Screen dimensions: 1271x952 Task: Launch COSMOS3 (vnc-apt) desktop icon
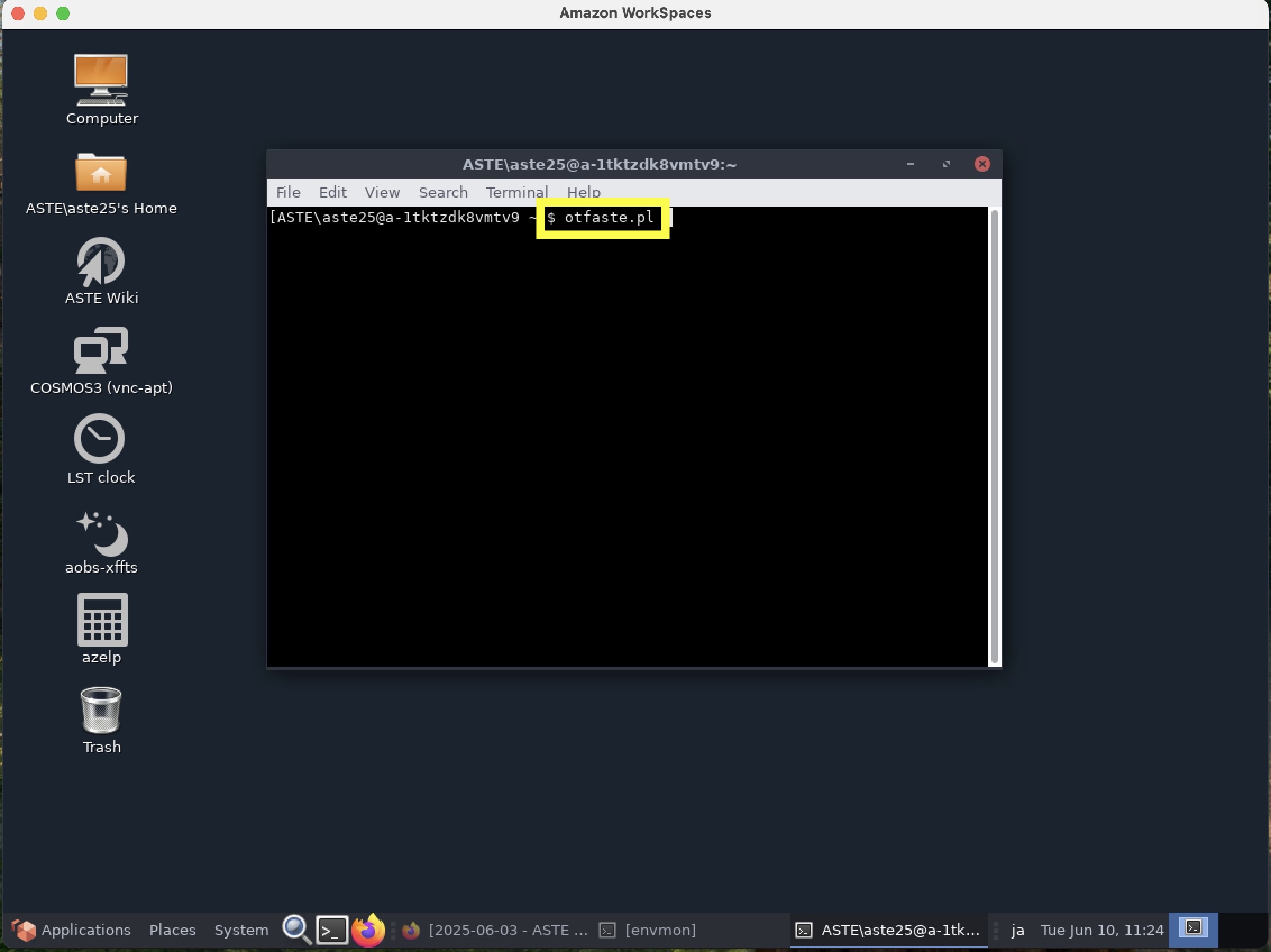pyautogui.click(x=101, y=351)
